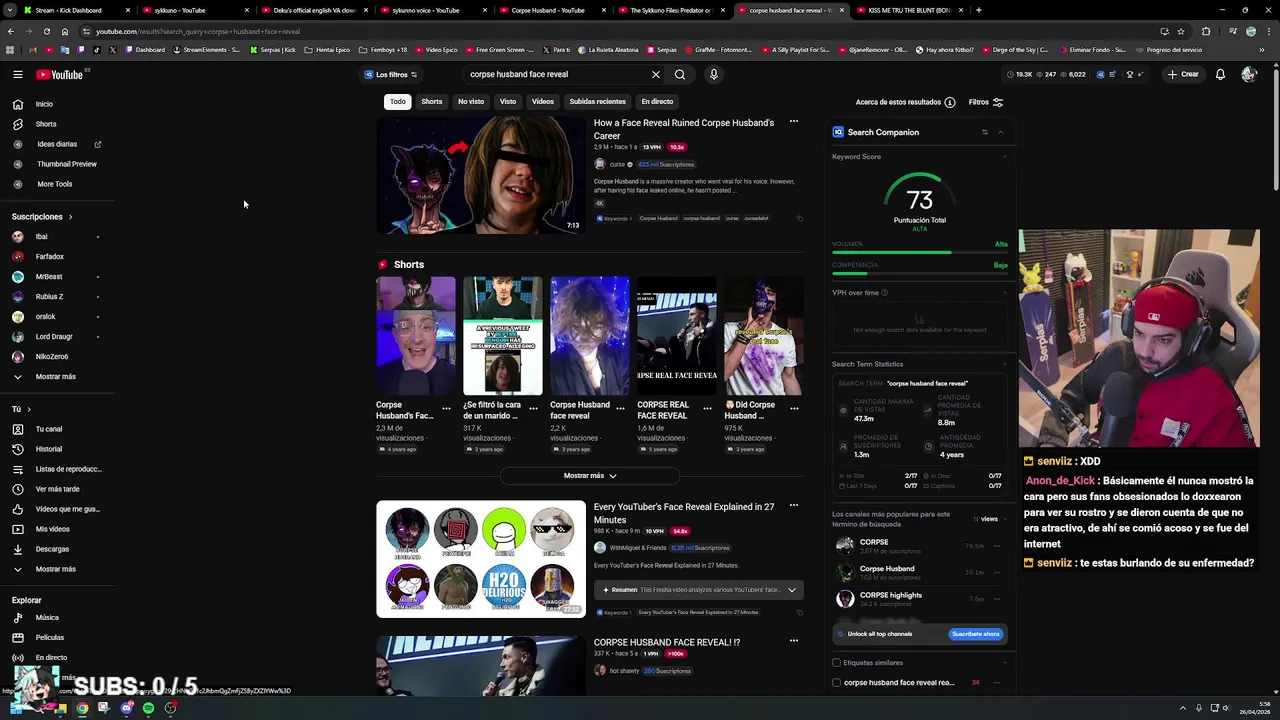Open Spotify from the Windows taskbar
The image size is (1280, 720).
coord(148,708)
